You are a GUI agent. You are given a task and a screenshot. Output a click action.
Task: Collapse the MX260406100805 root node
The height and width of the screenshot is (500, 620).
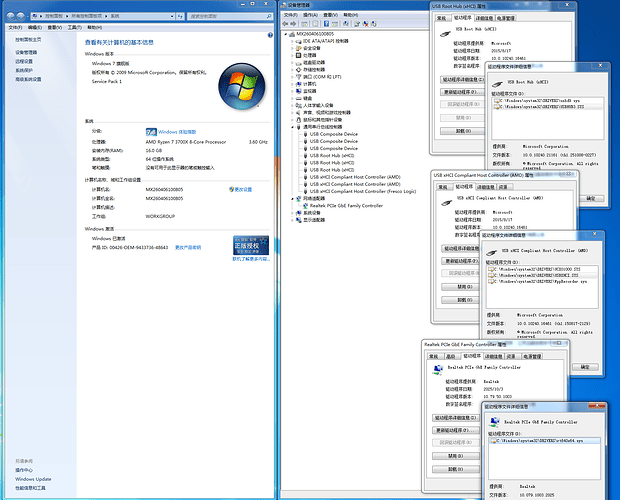(x=286, y=34)
